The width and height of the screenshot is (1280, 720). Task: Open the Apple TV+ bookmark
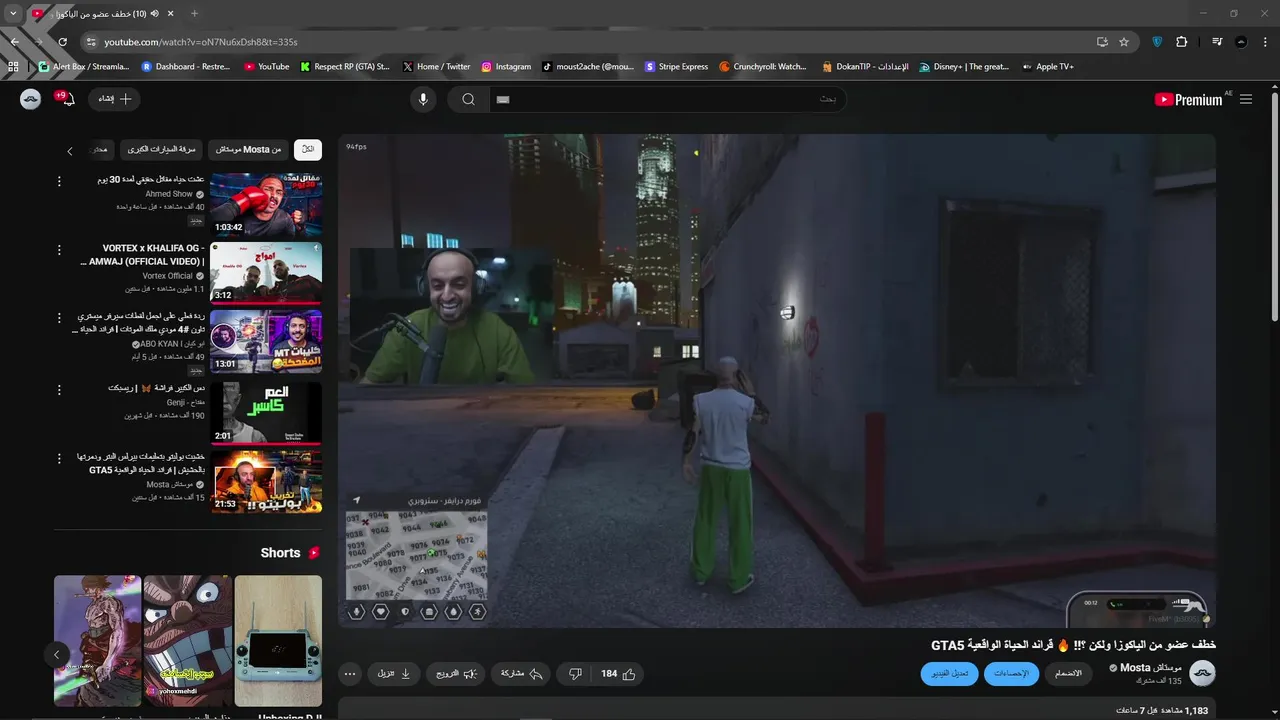(1048, 67)
